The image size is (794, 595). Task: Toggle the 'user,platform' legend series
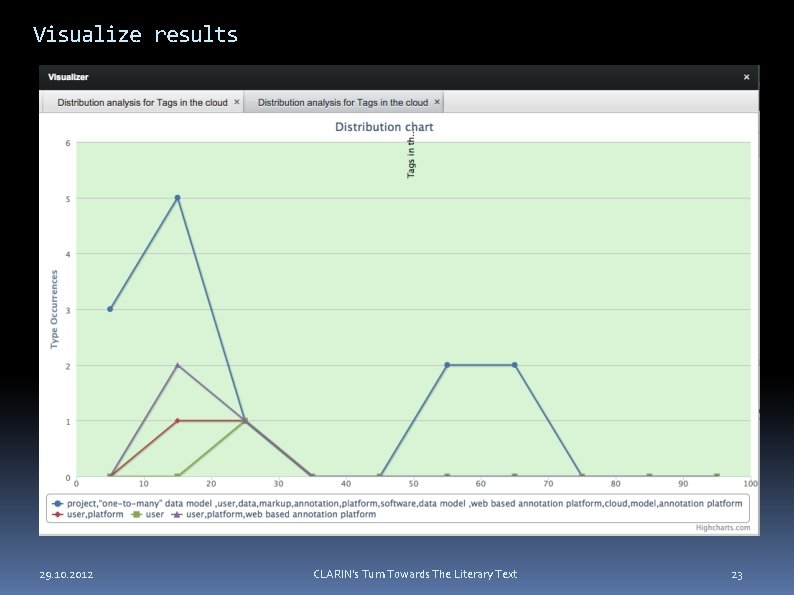point(88,514)
